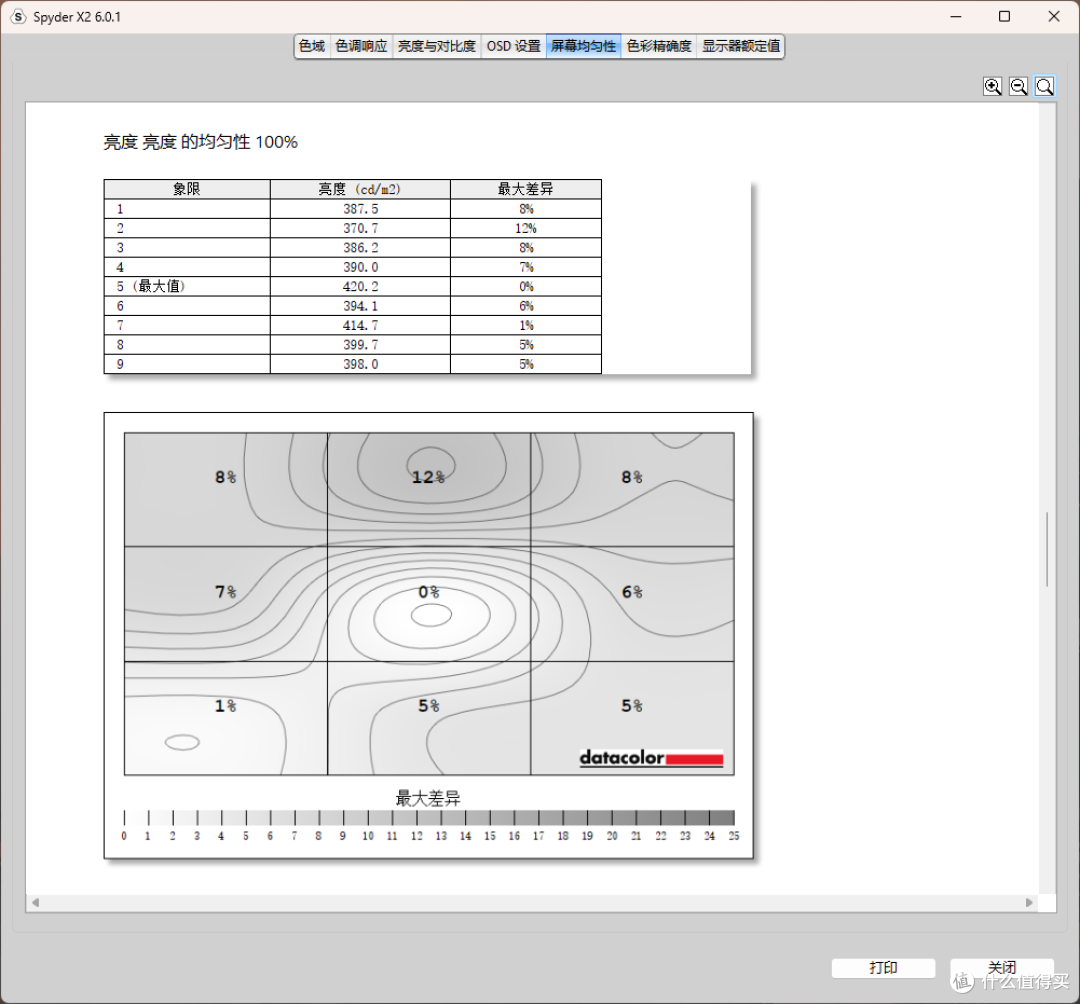The width and height of the screenshot is (1080, 1004).
Task: Click the 1% label on the uniformity map
Action: (x=225, y=706)
